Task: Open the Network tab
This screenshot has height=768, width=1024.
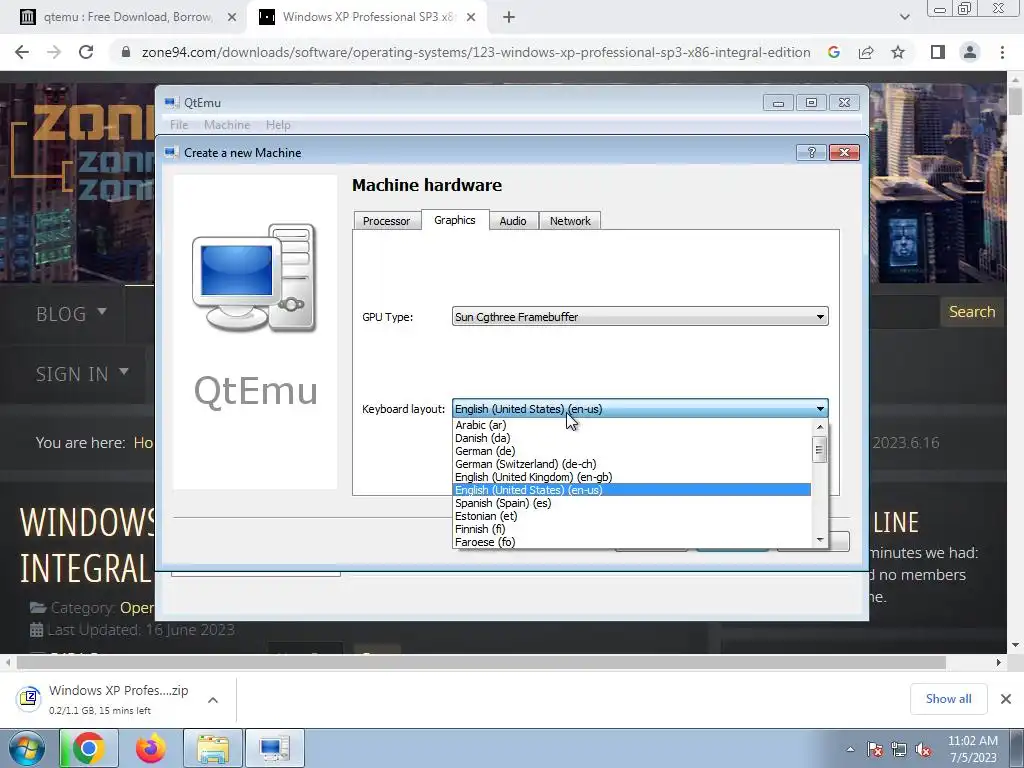Action: coord(570,221)
